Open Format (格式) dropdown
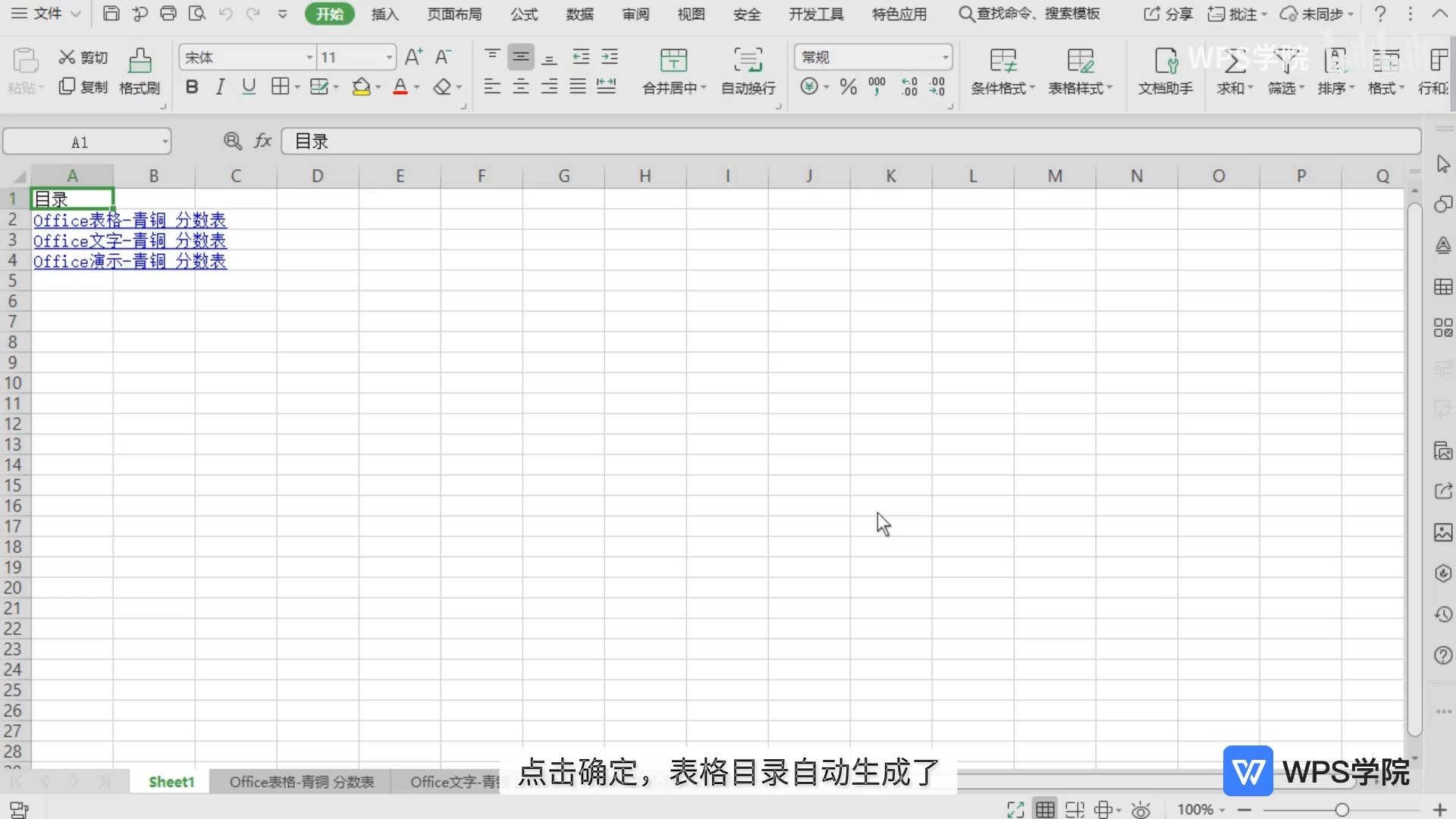The width and height of the screenshot is (1456, 819). point(1386,72)
